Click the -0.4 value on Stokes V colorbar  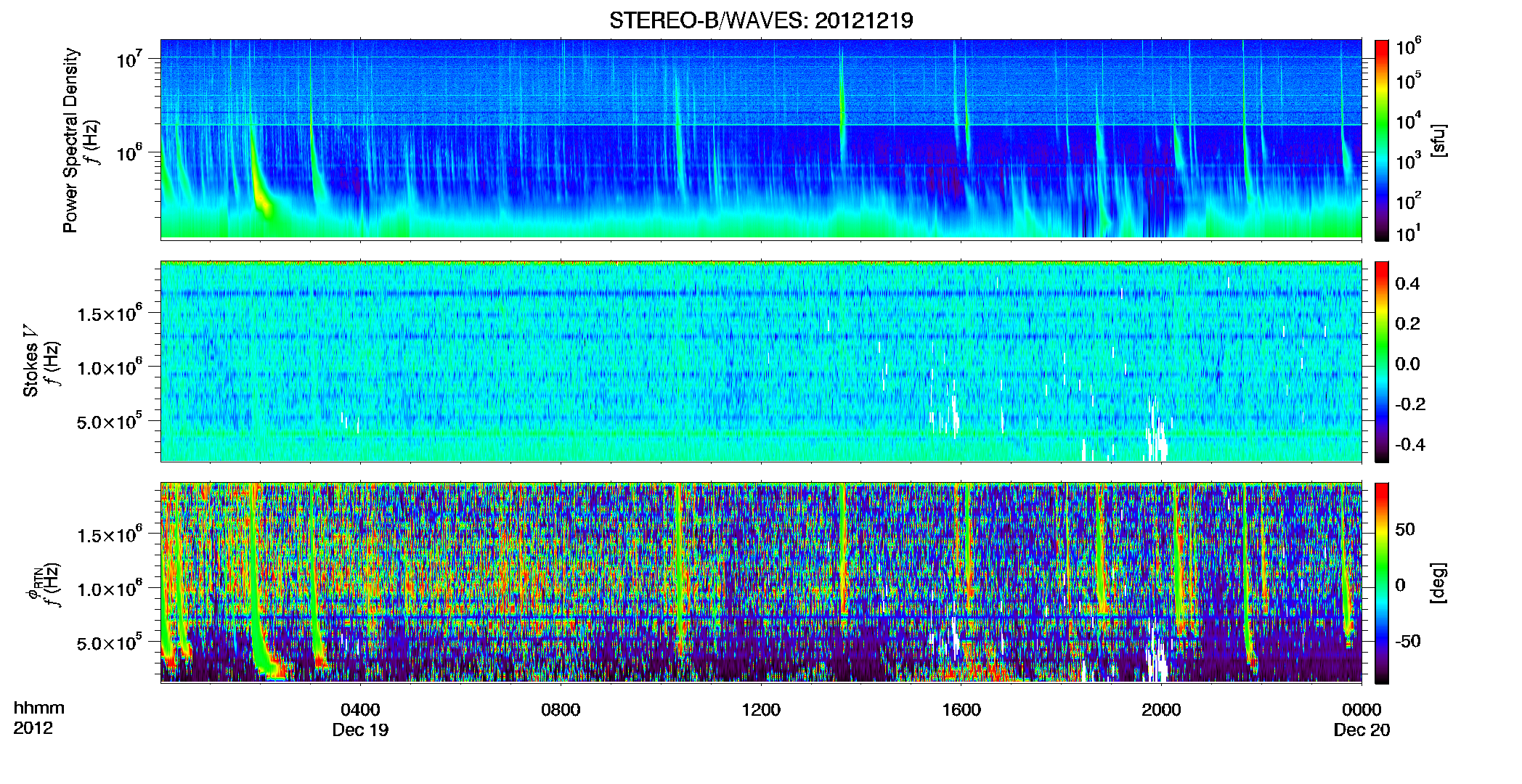[x=1410, y=444]
